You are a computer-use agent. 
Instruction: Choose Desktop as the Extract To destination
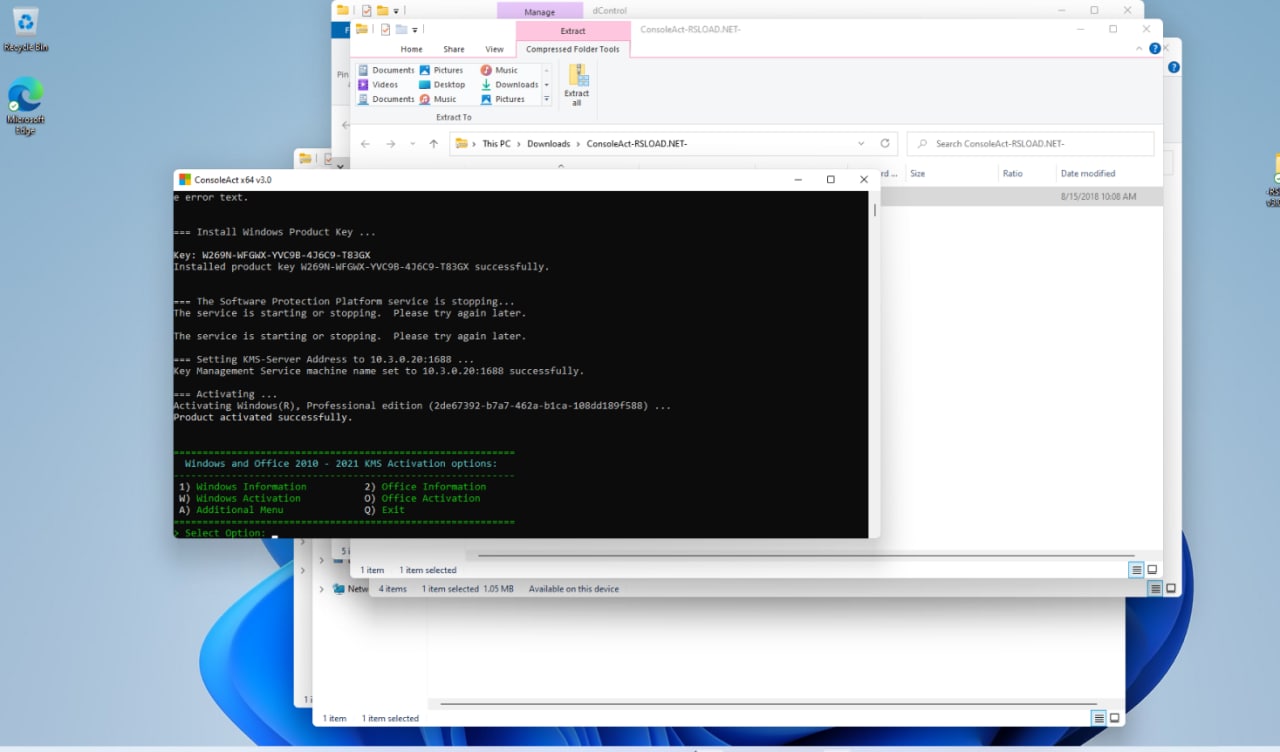442,85
